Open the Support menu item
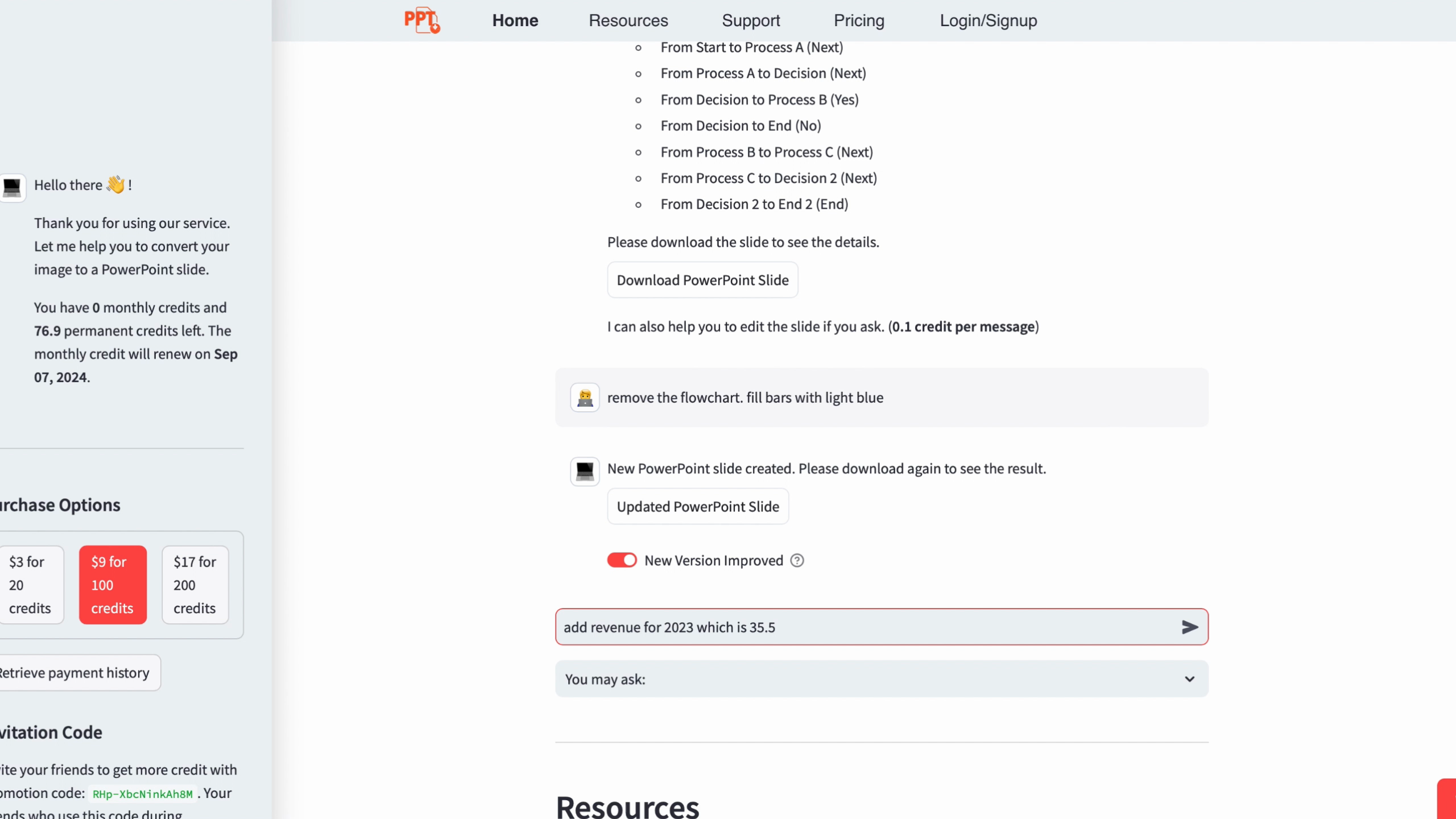The image size is (1456, 819). click(x=751, y=20)
